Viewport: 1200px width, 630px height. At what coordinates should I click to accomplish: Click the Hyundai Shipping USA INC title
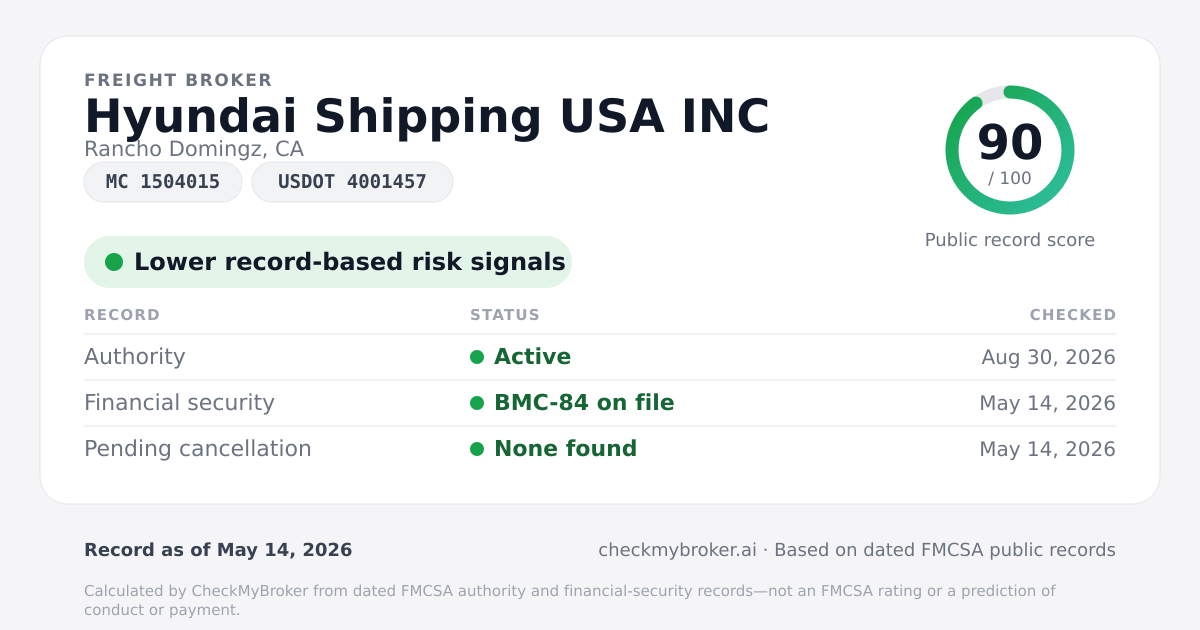pyautogui.click(x=427, y=116)
